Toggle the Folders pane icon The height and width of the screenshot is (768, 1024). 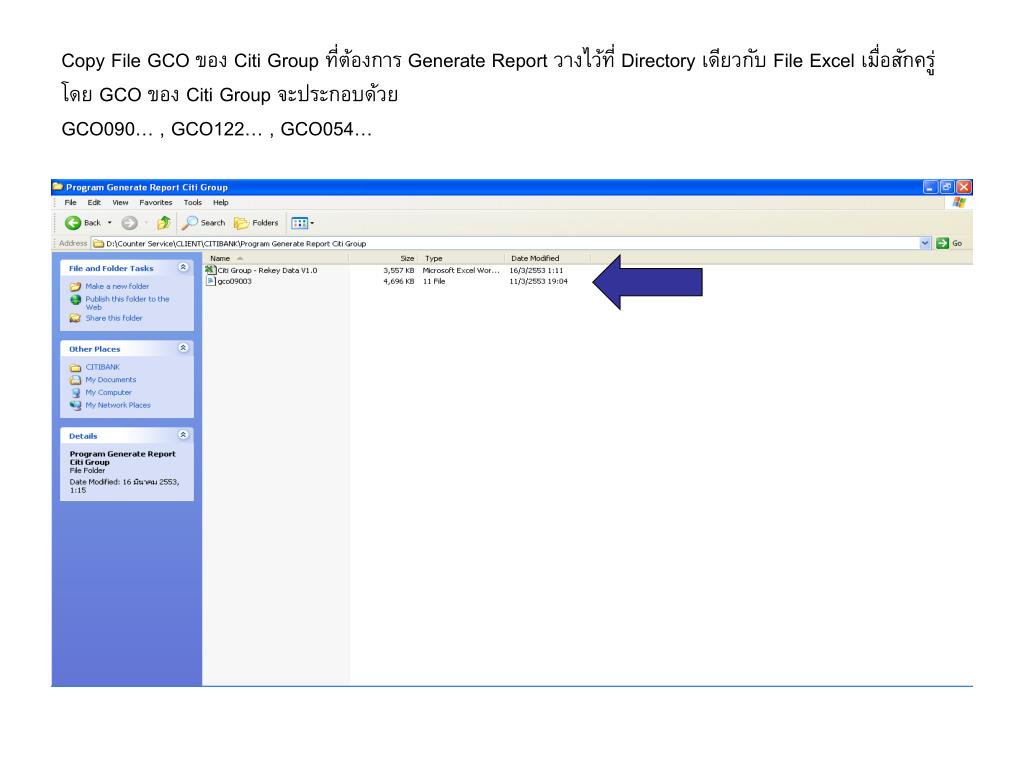(x=242, y=223)
